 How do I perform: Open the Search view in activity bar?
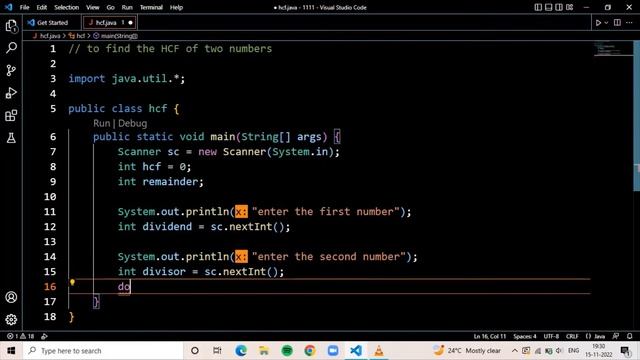pyautogui.click(x=11, y=48)
